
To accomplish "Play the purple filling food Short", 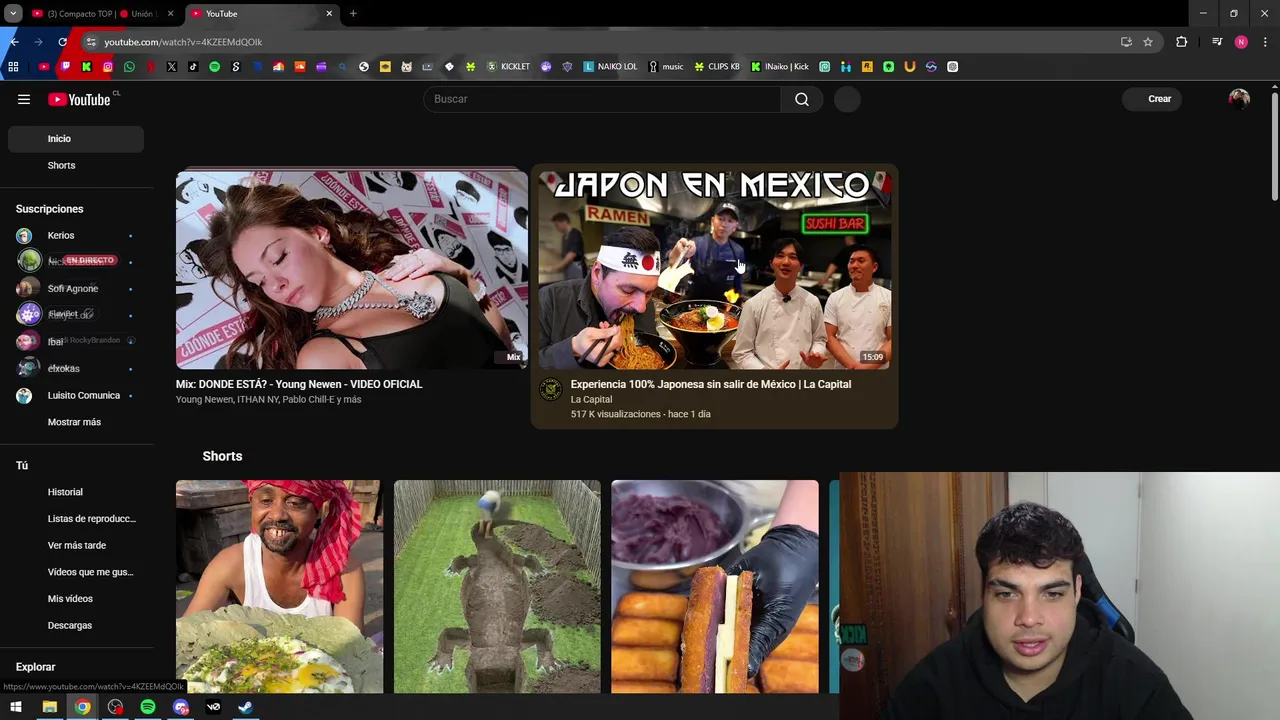I will 715,587.
